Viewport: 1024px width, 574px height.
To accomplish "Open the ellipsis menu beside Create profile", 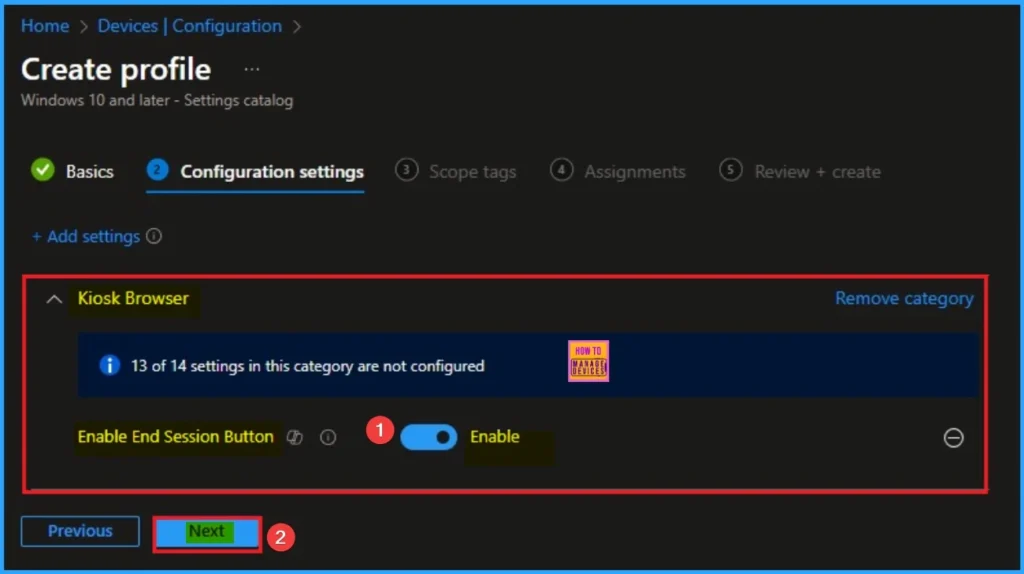I will coord(252,70).
